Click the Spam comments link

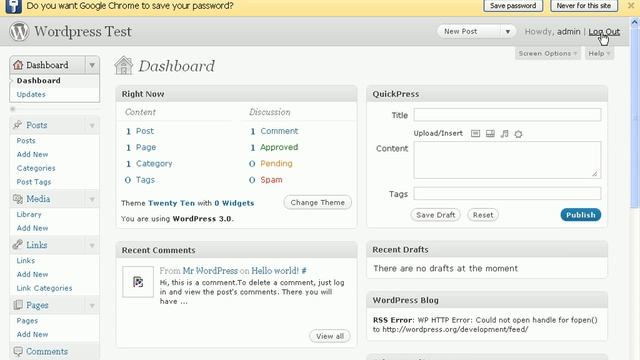coord(271,180)
